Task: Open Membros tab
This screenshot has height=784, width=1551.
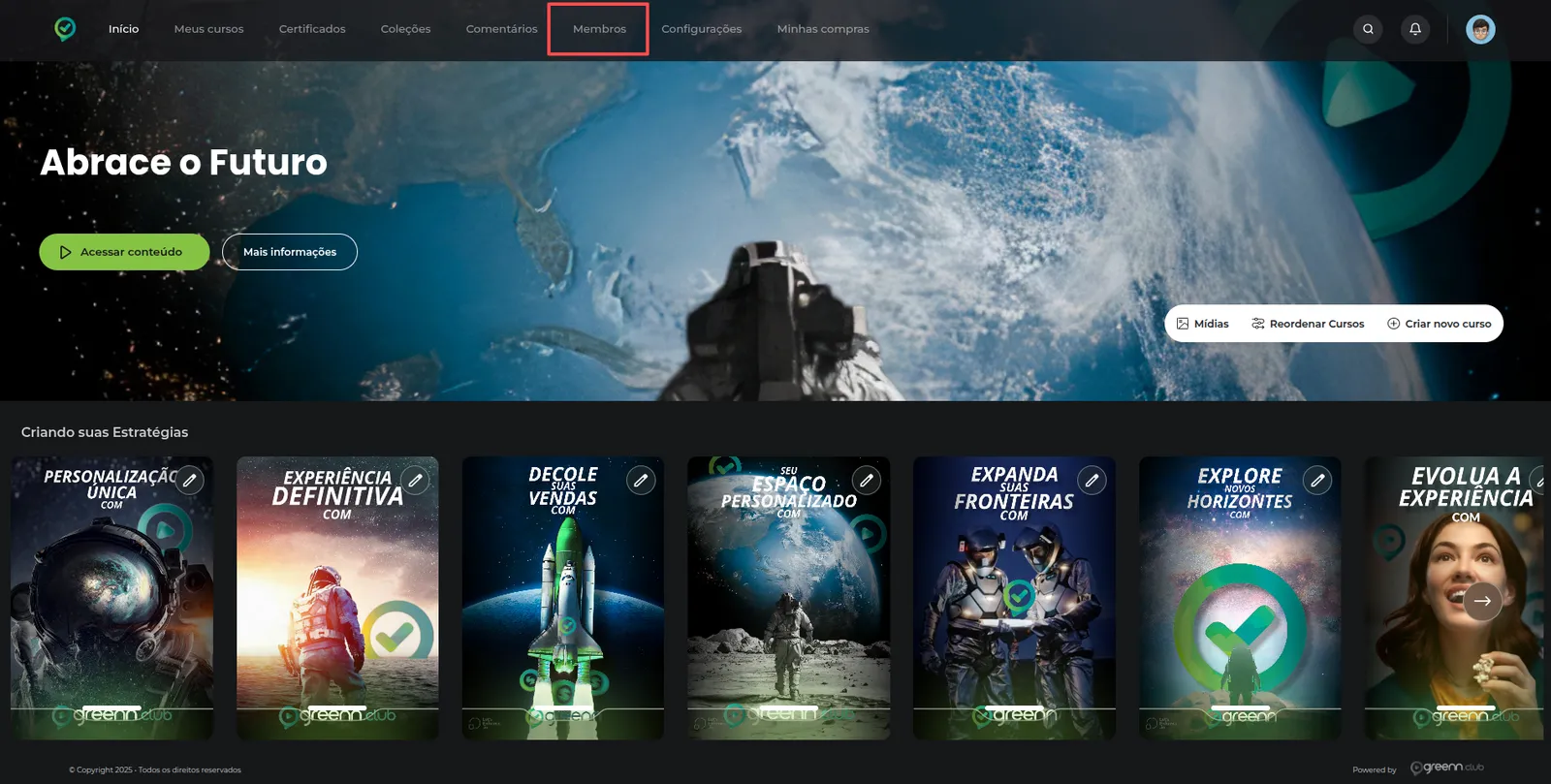Action: click(599, 29)
